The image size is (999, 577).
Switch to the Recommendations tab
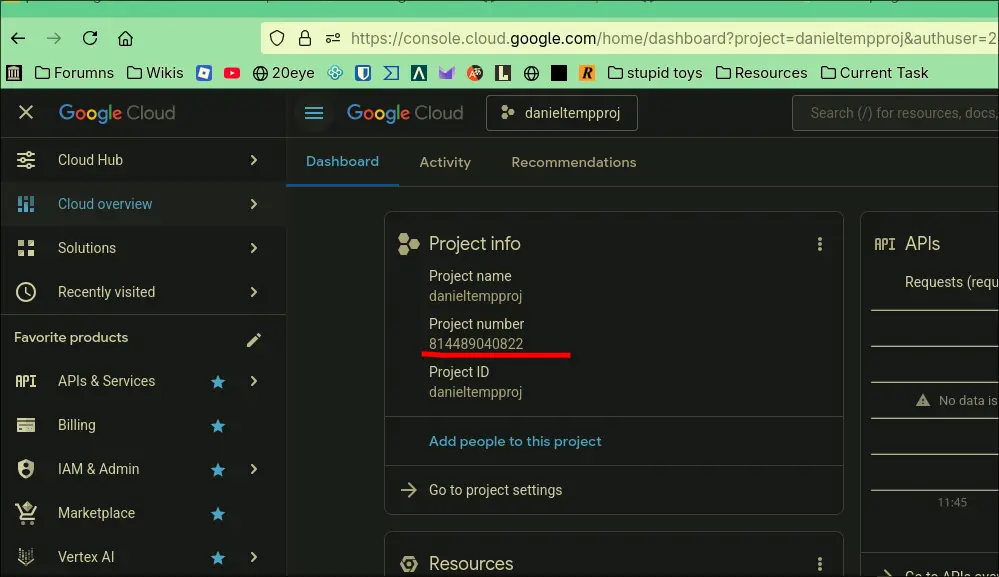(573, 162)
